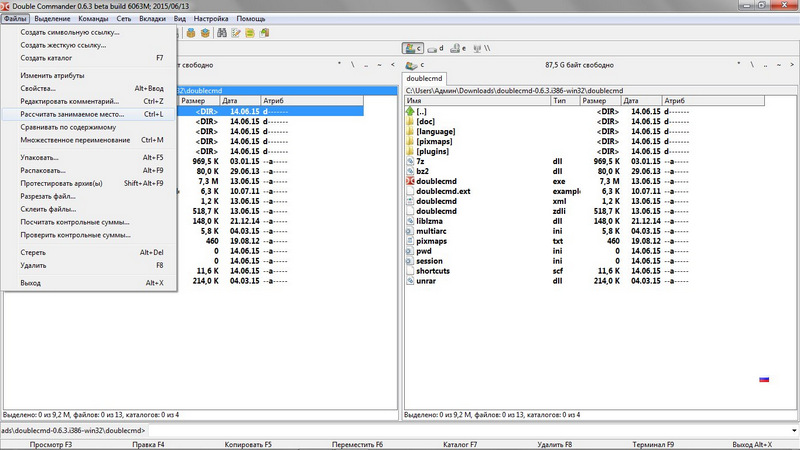This screenshot has height=450, width=800.
Task: Sort right panel by Имя column header
Action: tap(478, 101)
